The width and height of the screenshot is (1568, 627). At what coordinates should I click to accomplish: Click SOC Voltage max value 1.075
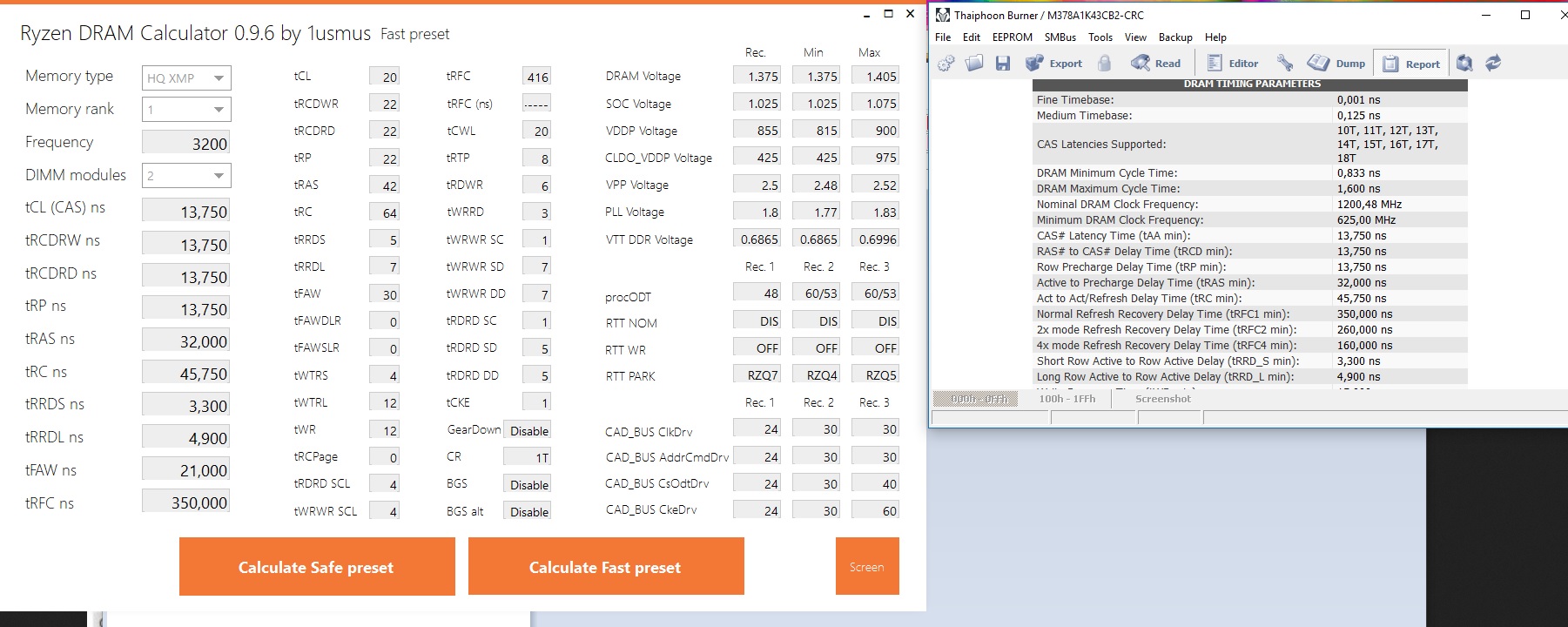point(876,103)
